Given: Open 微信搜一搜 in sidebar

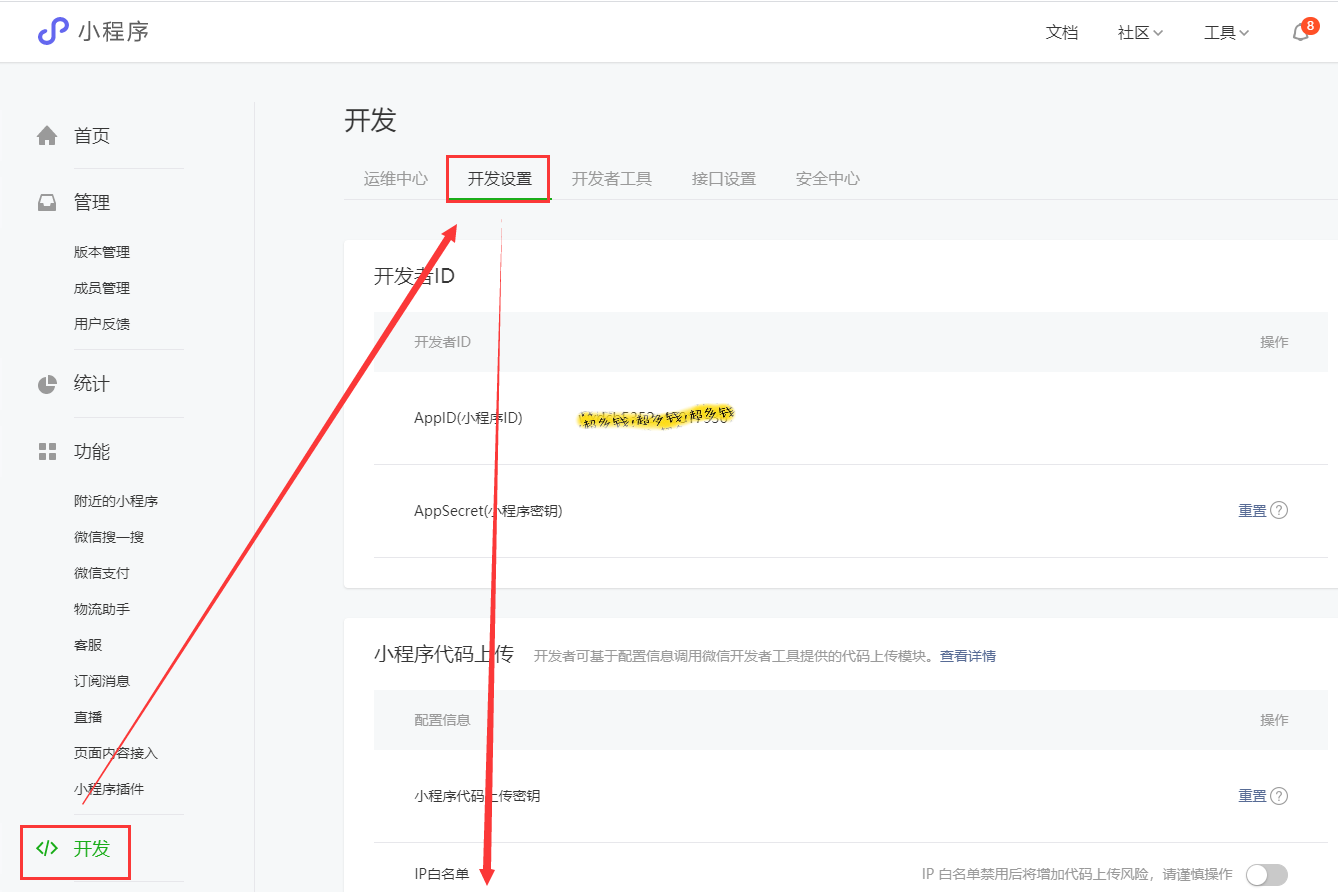Looking at the screenshot, I should pos(109,537).
